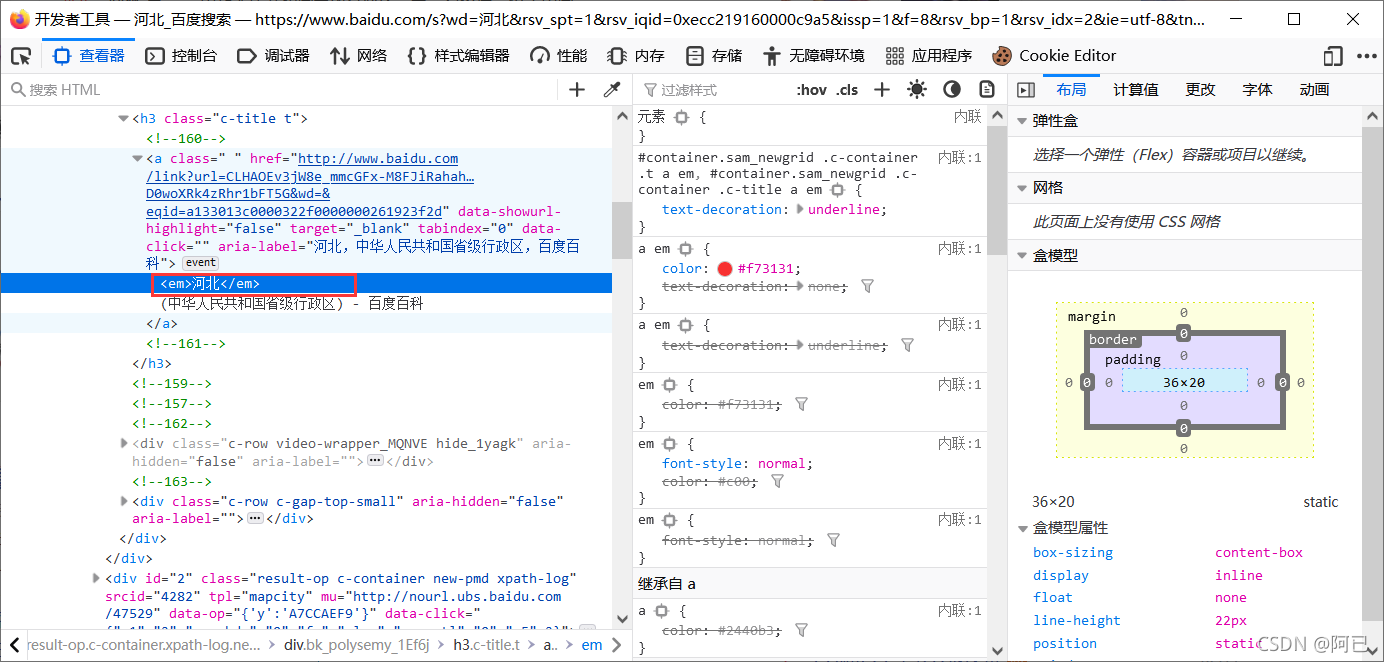This screenshot has height=662, width=1384.
Task: Select the eyedropper color picker icon
Action: coord(612,90)
